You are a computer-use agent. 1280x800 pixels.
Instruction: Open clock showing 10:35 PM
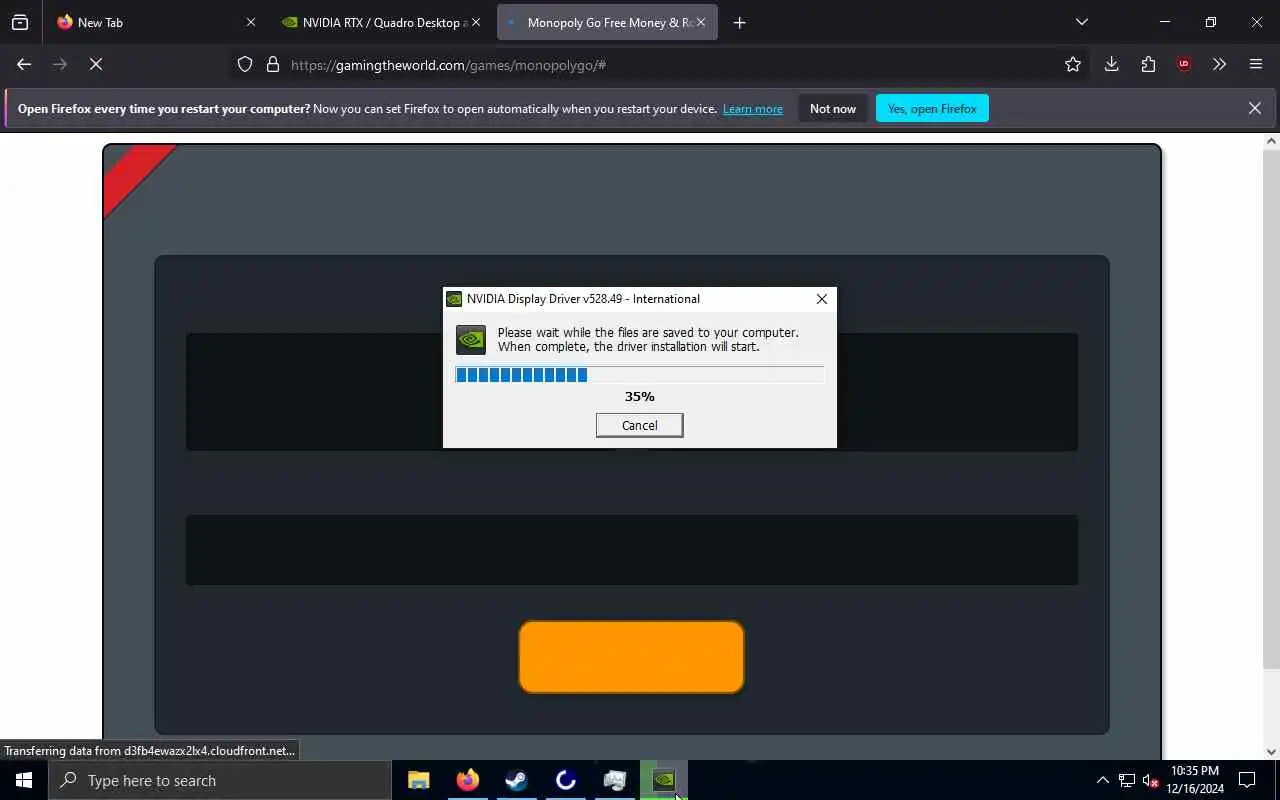1195,780
